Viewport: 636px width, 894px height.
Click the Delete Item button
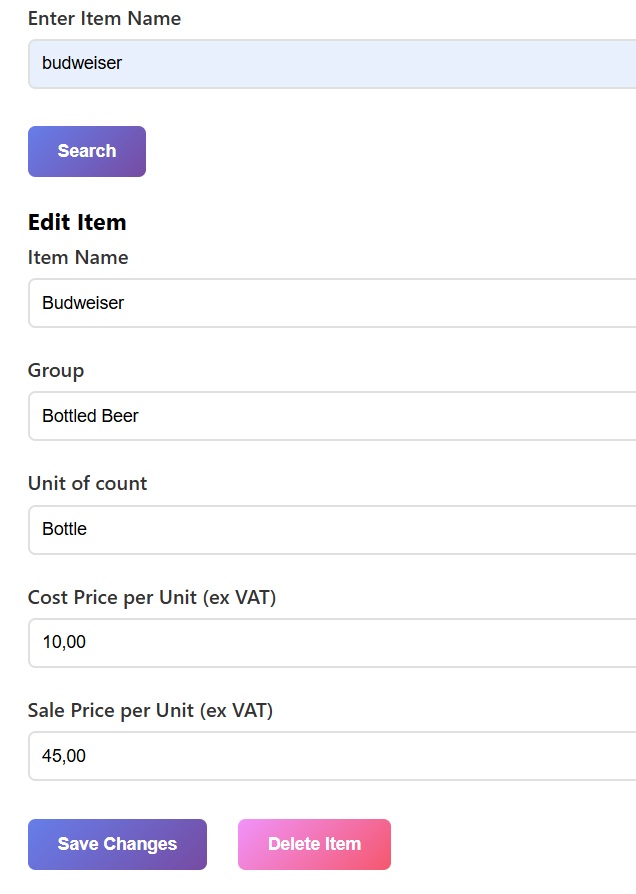point(314,844)
